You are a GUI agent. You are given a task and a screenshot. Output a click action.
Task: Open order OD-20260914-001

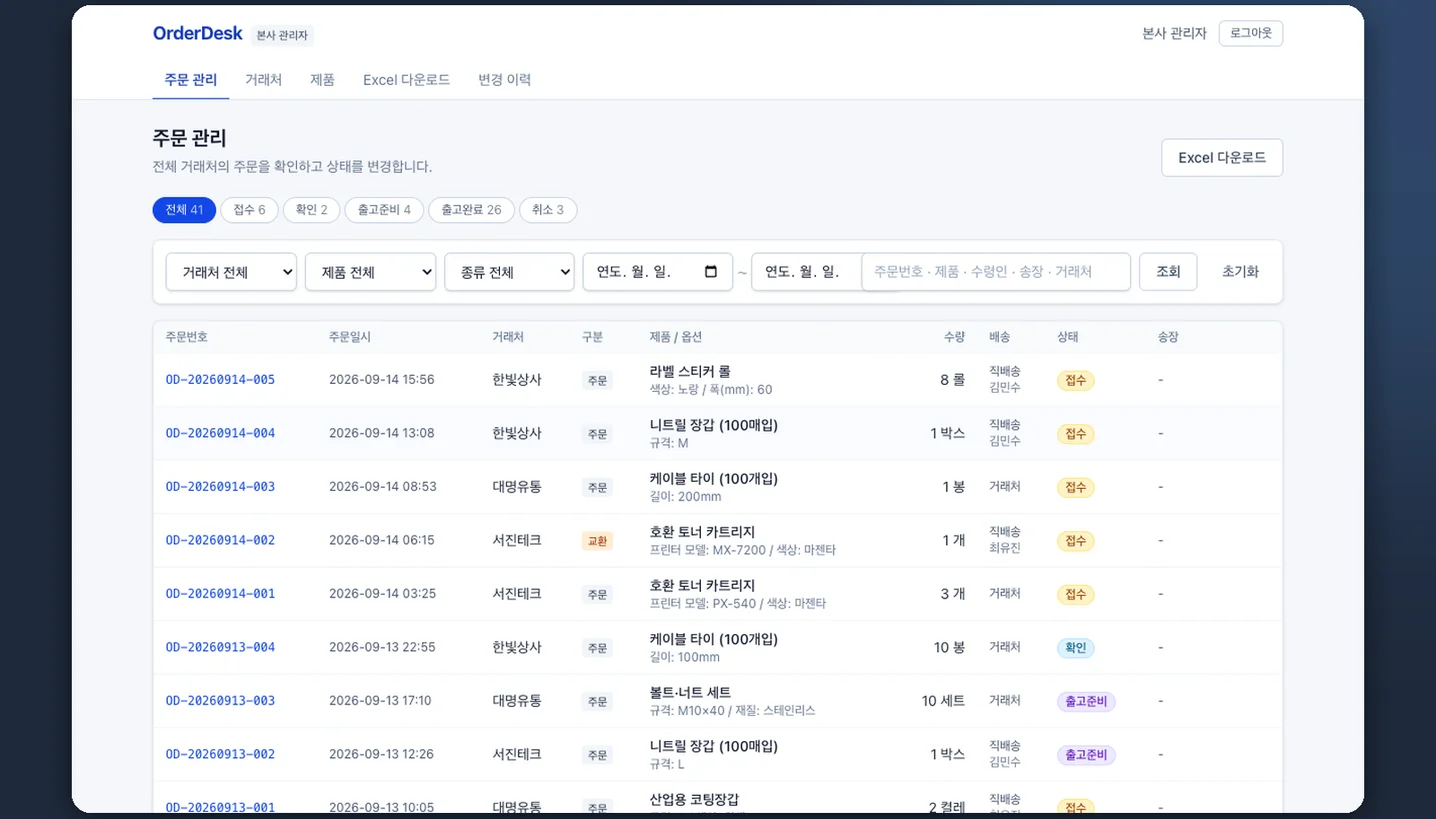[x=220, y=594]
